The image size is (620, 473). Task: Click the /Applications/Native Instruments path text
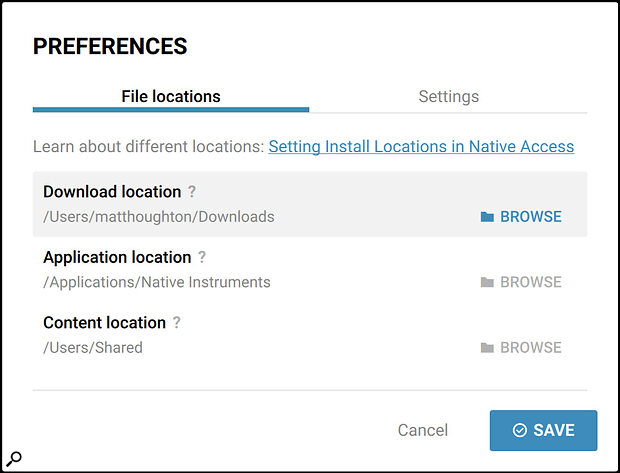157,282
